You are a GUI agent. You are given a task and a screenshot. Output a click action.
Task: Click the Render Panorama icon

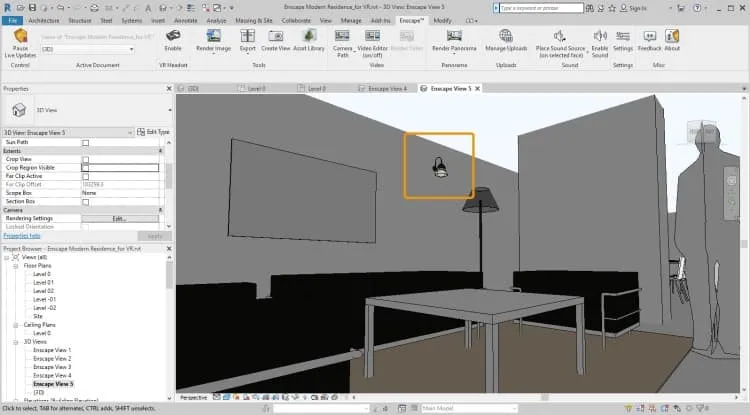[454, 36]
